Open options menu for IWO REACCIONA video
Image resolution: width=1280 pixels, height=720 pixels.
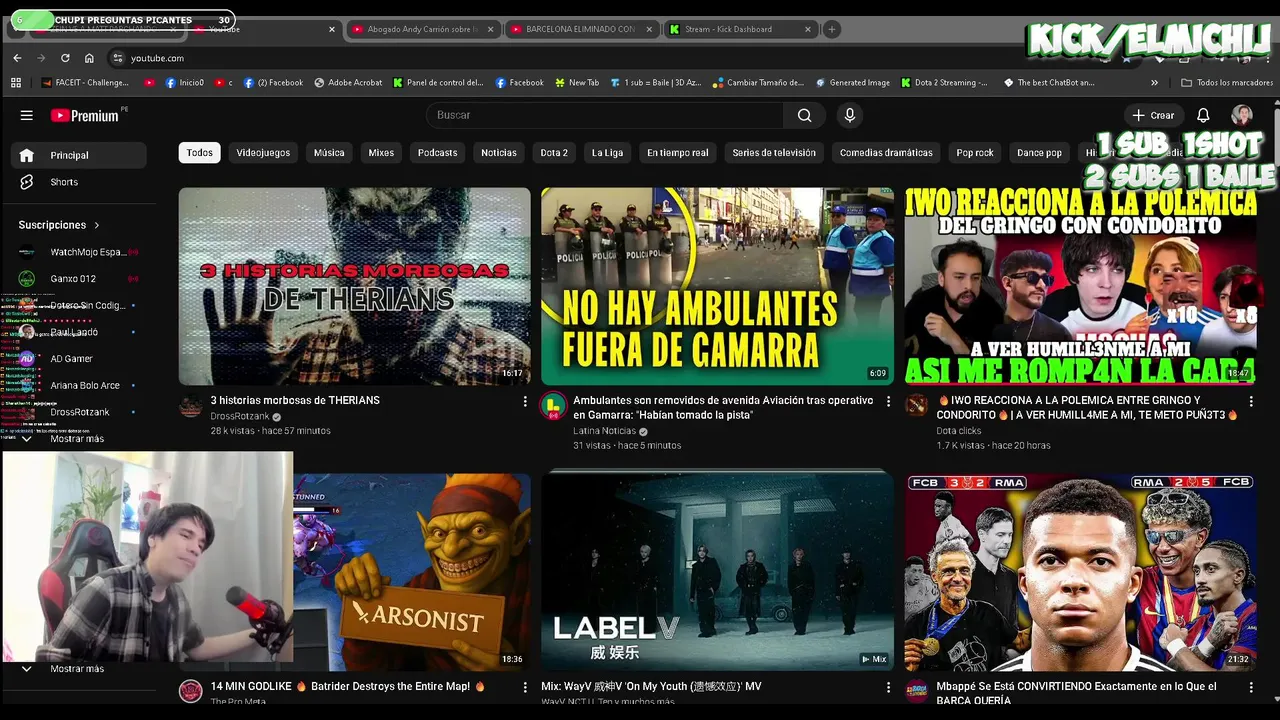point(1250,401)
